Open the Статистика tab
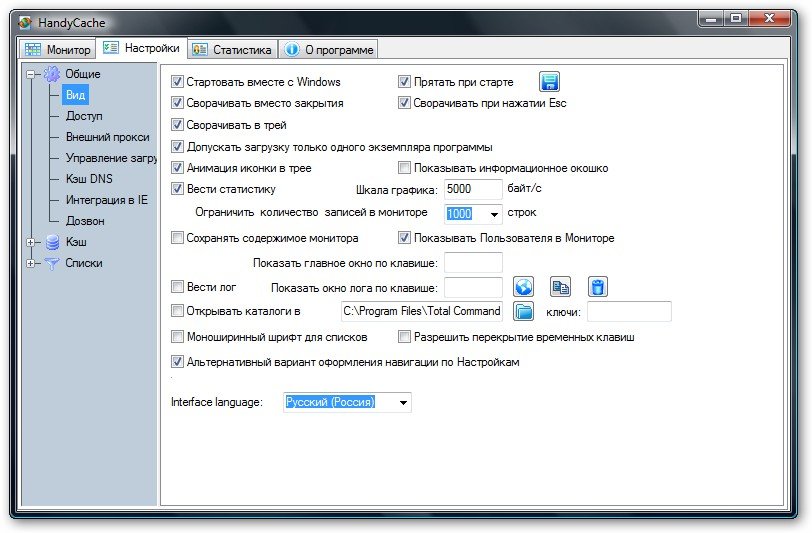The height and width of the screenshot is (533, 812). click(x=232, y=49)
